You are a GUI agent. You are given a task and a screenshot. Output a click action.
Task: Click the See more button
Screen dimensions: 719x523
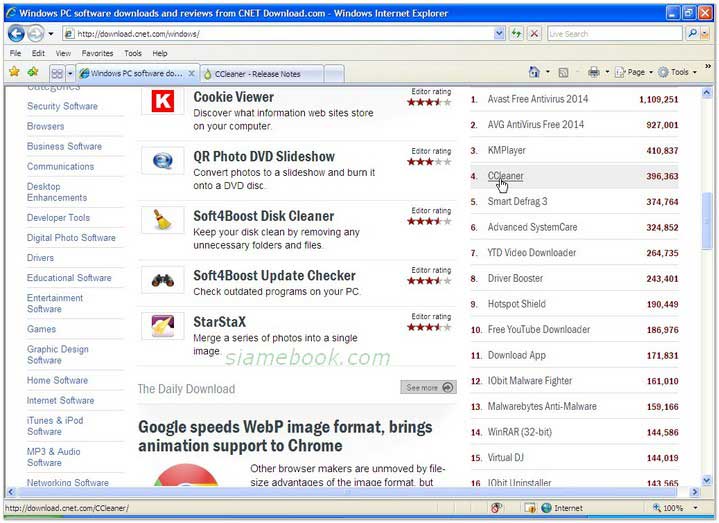click(428, 387)
